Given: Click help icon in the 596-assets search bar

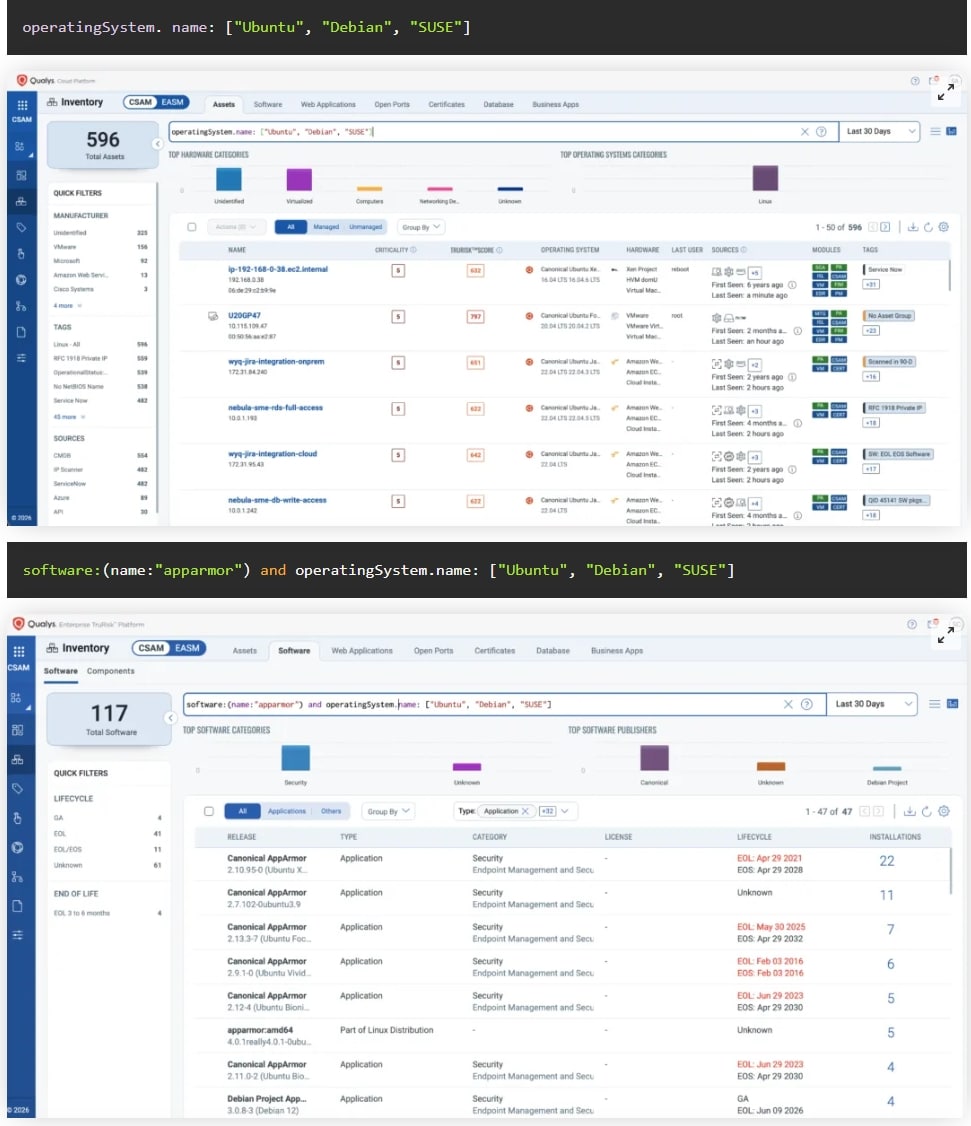Looking at the screenshot, I should [821, 131].
